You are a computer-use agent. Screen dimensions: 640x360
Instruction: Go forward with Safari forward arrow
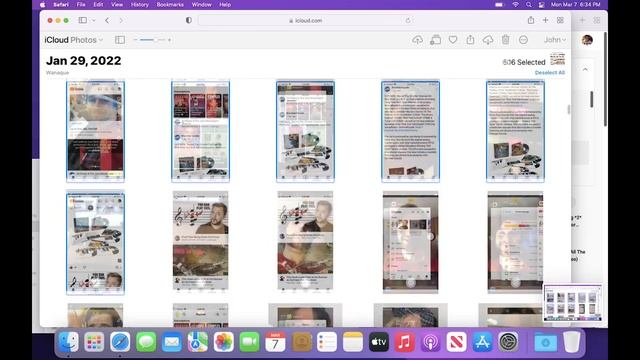[121, 20]
